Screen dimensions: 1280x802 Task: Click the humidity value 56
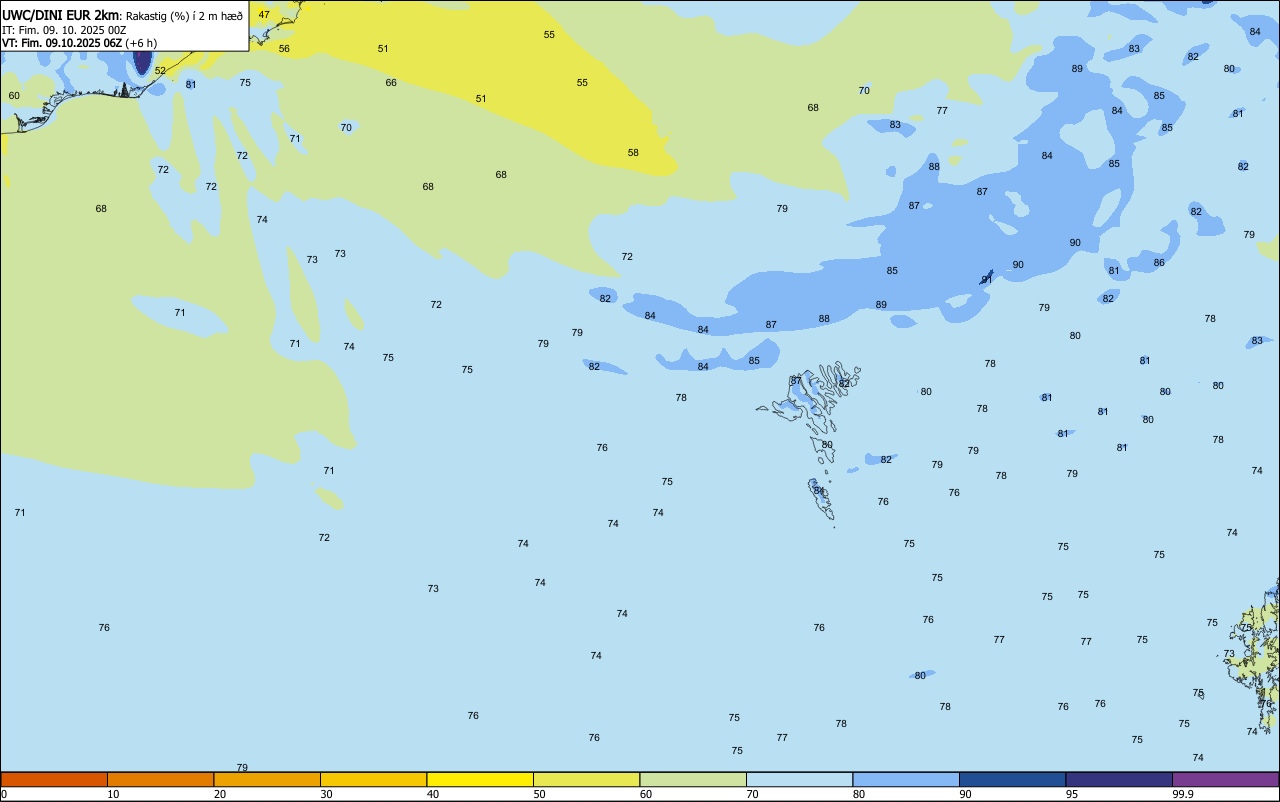point(284,49)
